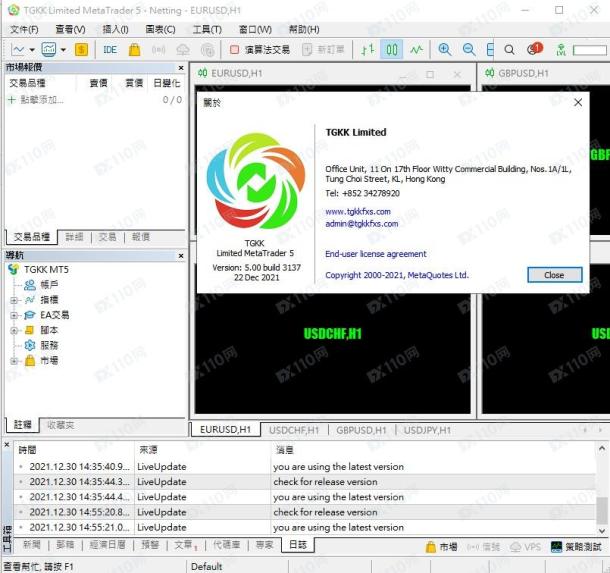The image size is (610, 573).
Task: Click the chart profiles icon
Action: [49, 49]
